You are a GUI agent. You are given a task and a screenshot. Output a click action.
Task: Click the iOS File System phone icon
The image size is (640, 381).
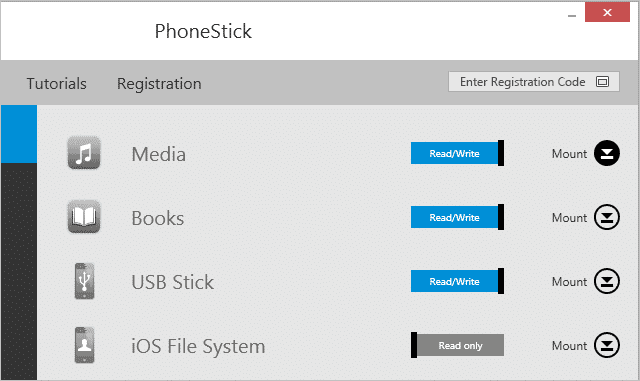84,345
